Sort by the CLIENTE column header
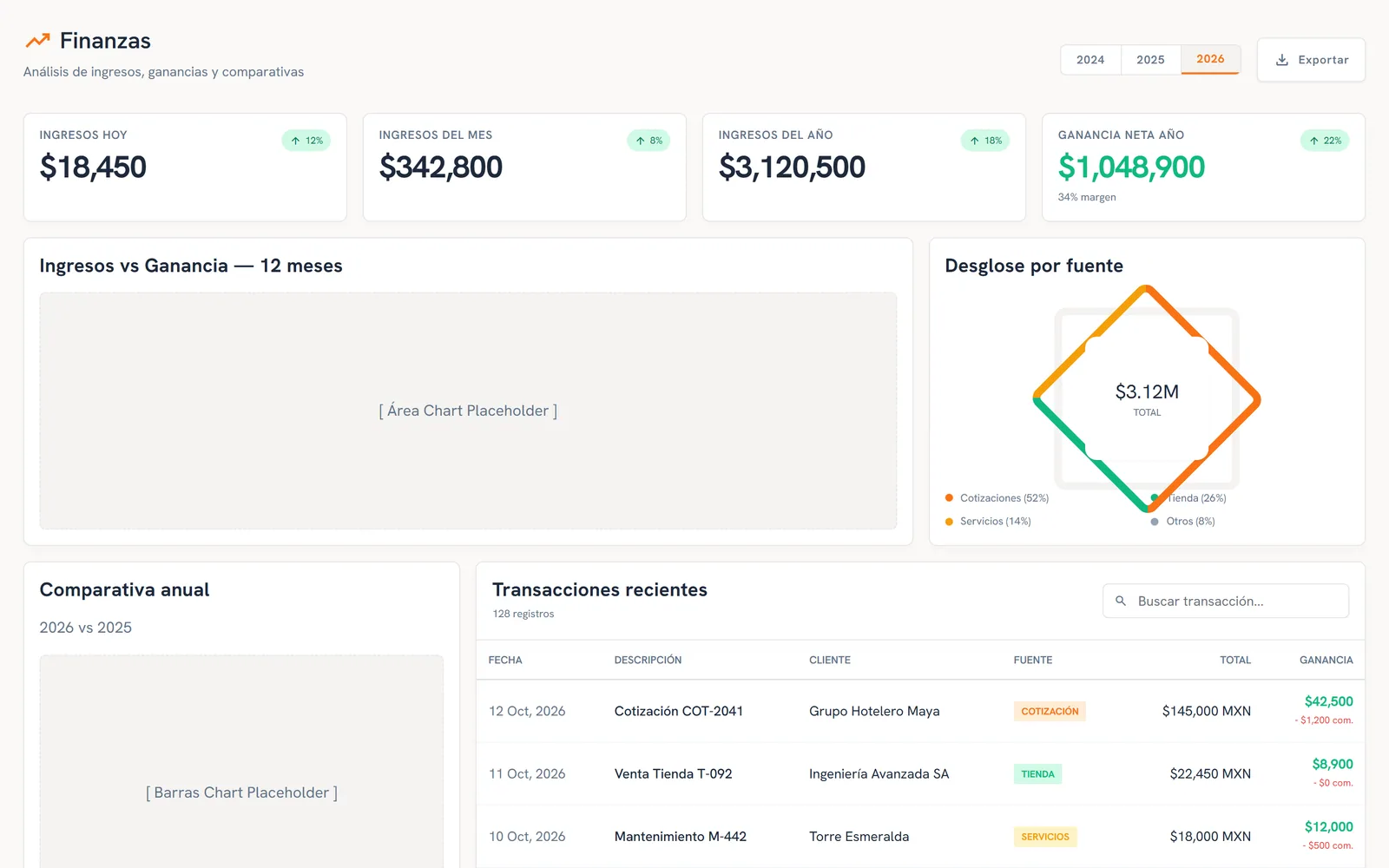1389x868 pixels. pyautogui.click(x=830, y=661)
